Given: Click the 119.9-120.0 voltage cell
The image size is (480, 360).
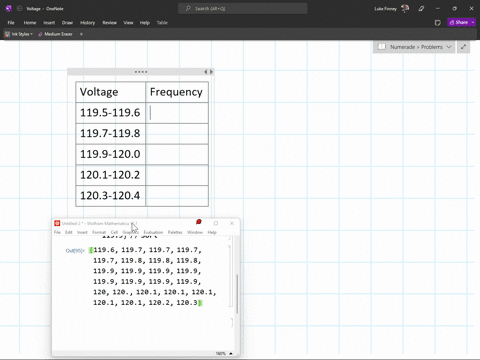Looking at the screenshot, I should point(111,154).
